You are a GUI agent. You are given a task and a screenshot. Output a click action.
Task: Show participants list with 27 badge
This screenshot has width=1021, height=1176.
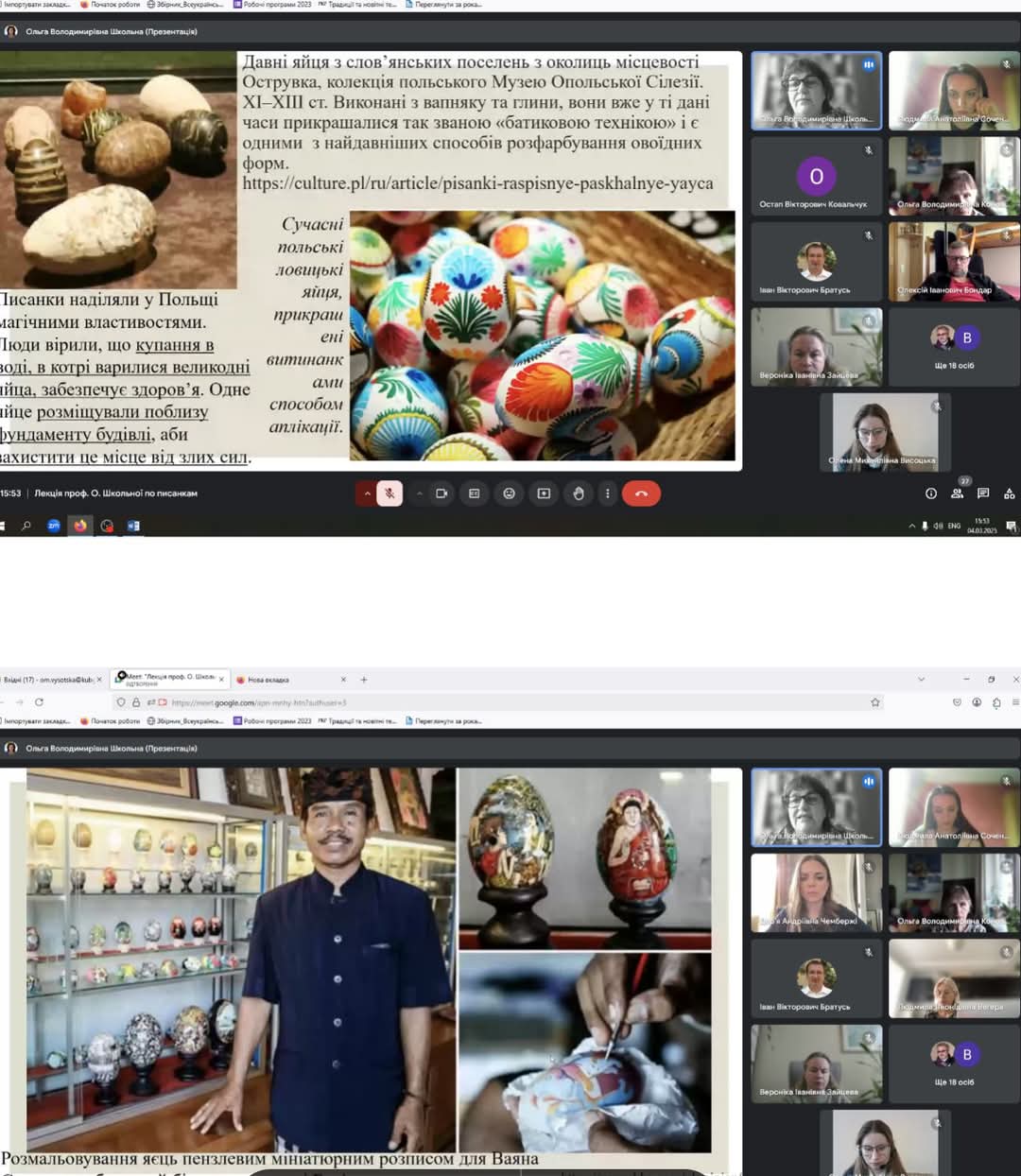pyautogui.click(x=957, y=493)
